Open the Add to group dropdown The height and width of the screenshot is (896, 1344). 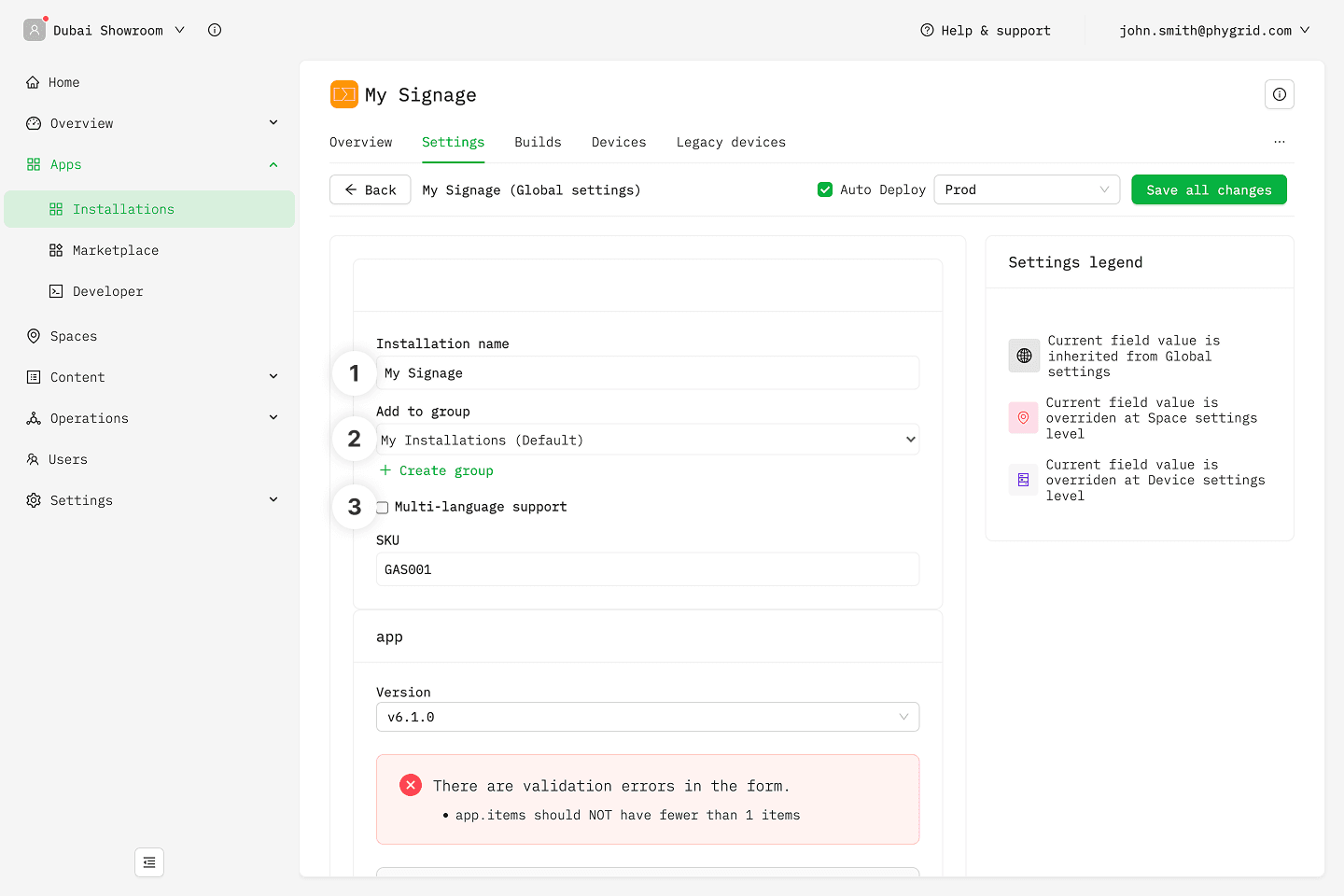coord(648,440)
